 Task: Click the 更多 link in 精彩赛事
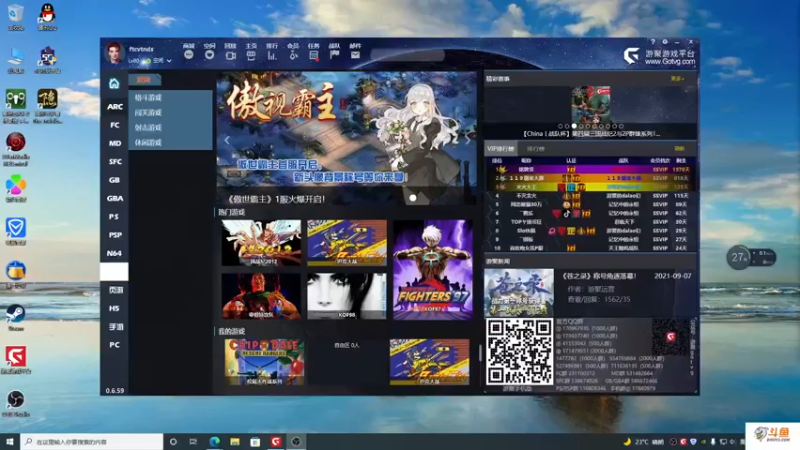pos(677,79)
